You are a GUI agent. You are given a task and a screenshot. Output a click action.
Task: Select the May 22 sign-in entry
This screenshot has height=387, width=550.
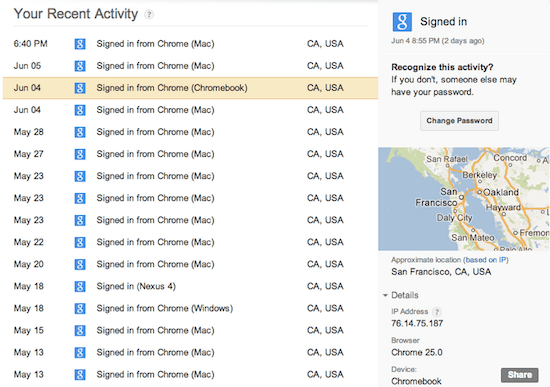click(x=190, y=242)
